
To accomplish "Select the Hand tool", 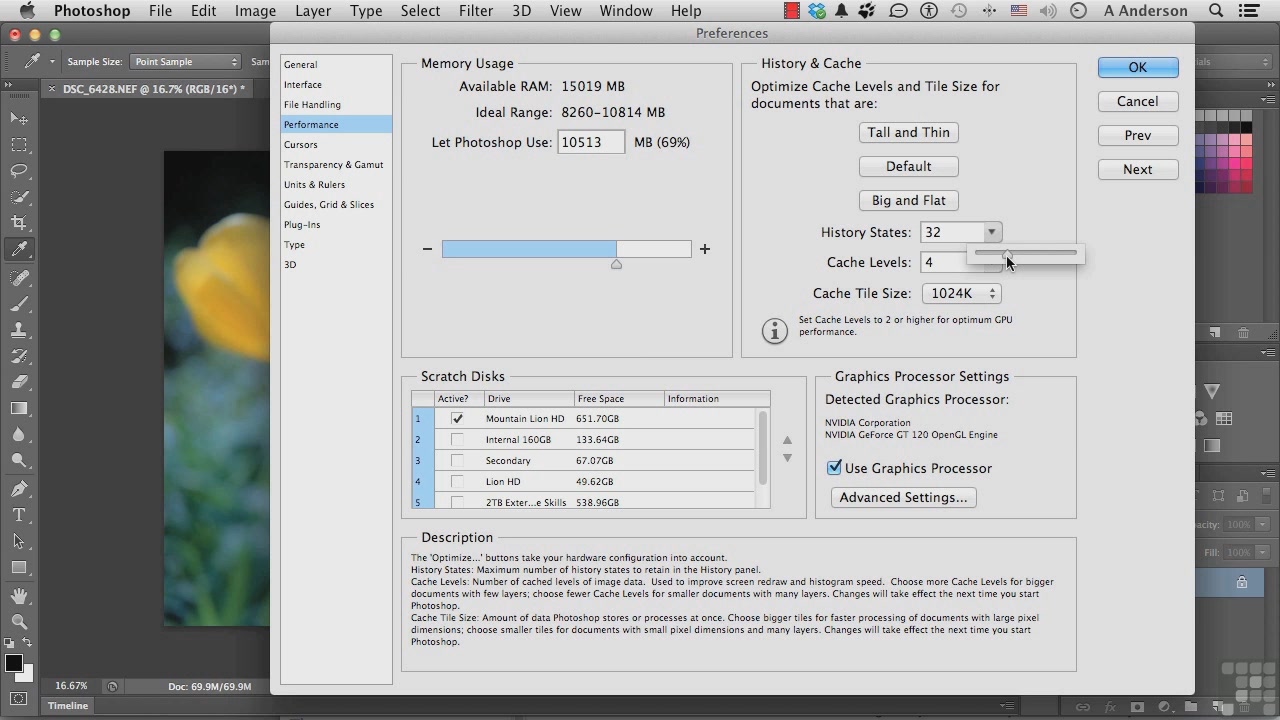I will coord(19,595).
